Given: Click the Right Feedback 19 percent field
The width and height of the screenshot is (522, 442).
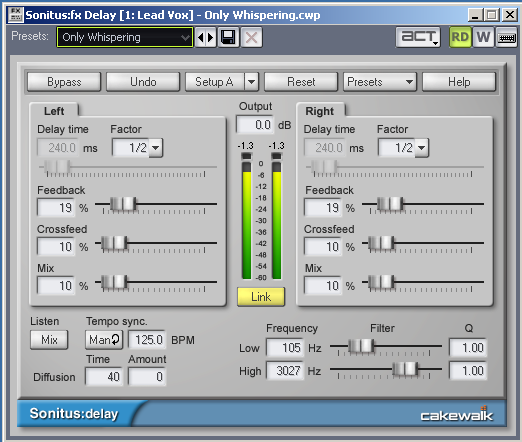Looking at the screenshot, I should [323, 208].
